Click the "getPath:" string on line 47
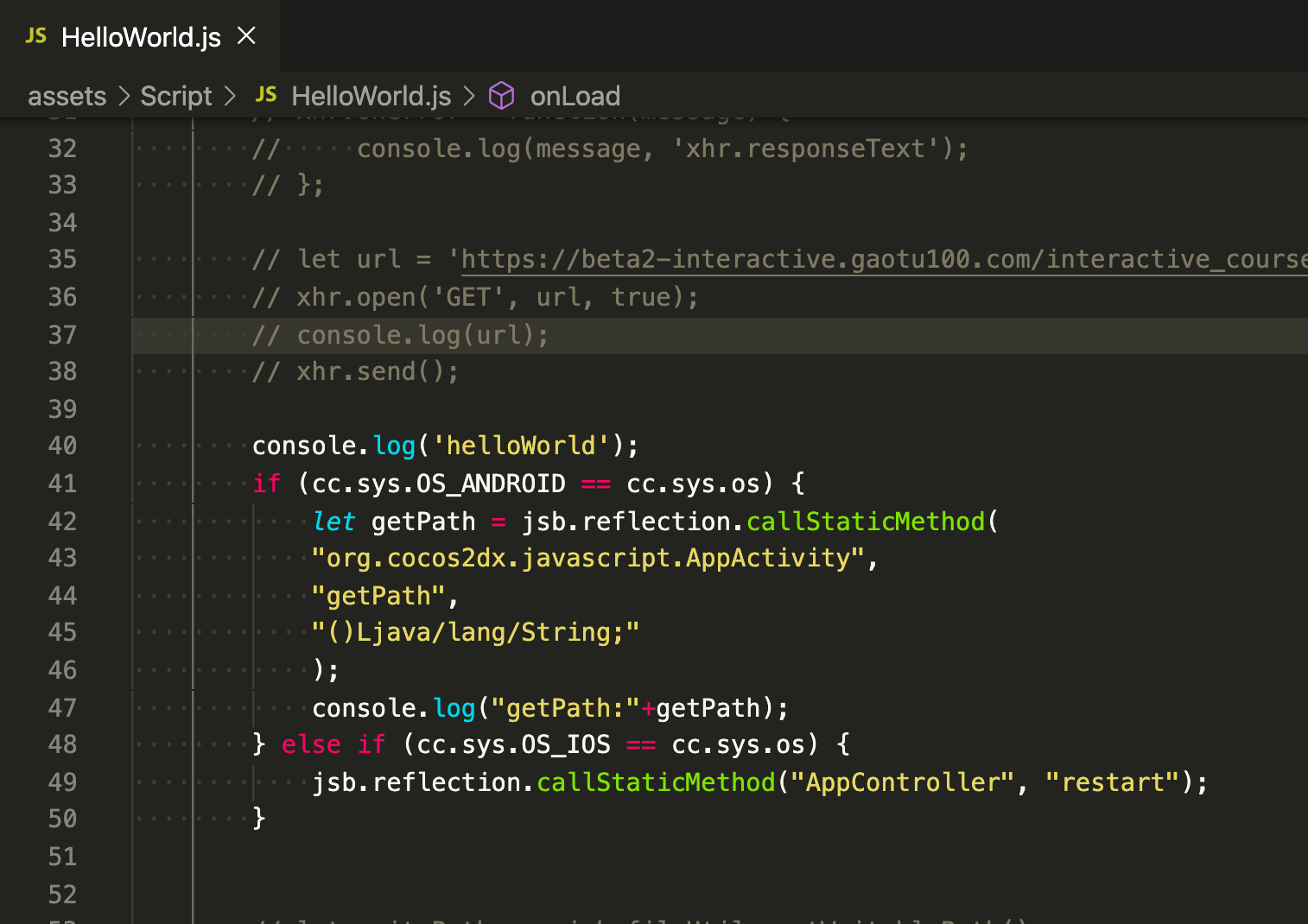This screenshot has height=924, width=1308. (x=565, y=708)
